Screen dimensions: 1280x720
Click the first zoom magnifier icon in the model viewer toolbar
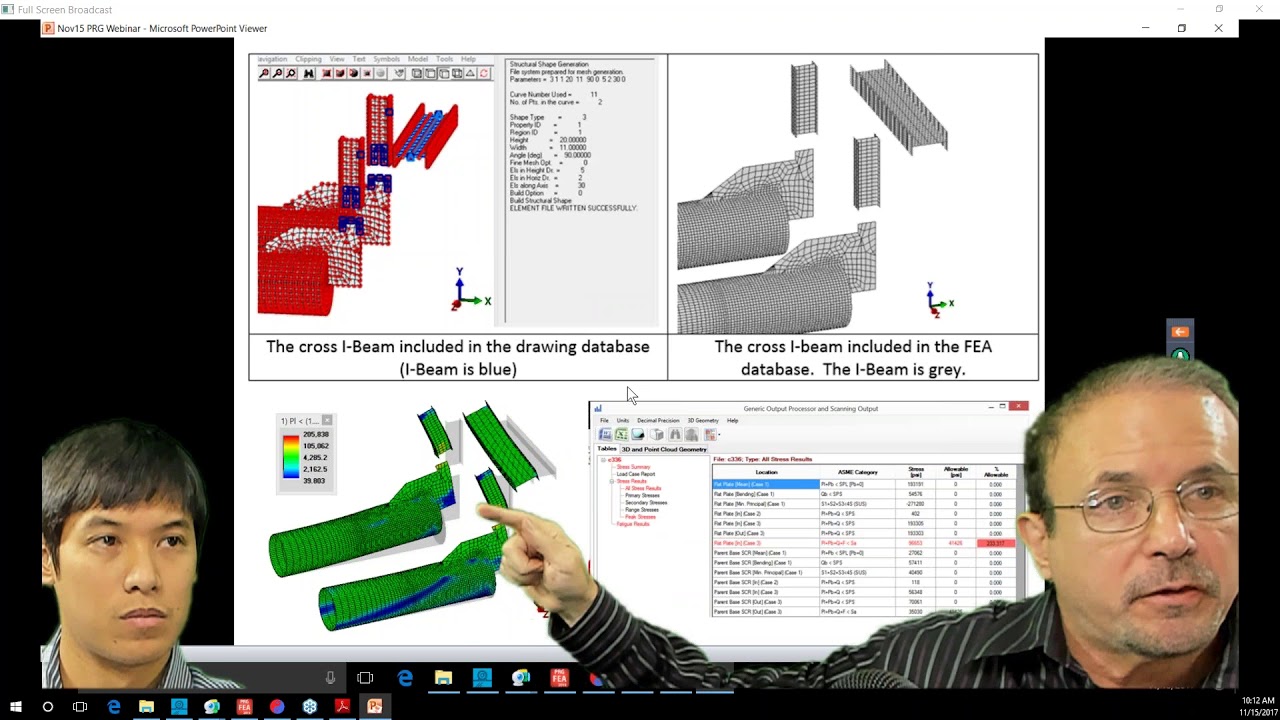click(x=264, y=73)
